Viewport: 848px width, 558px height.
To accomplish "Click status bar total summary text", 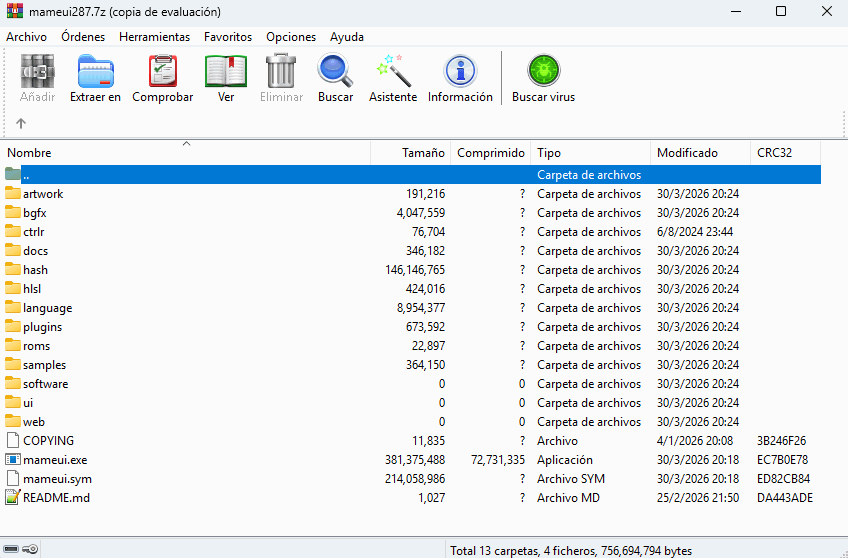I will (571, 550).
